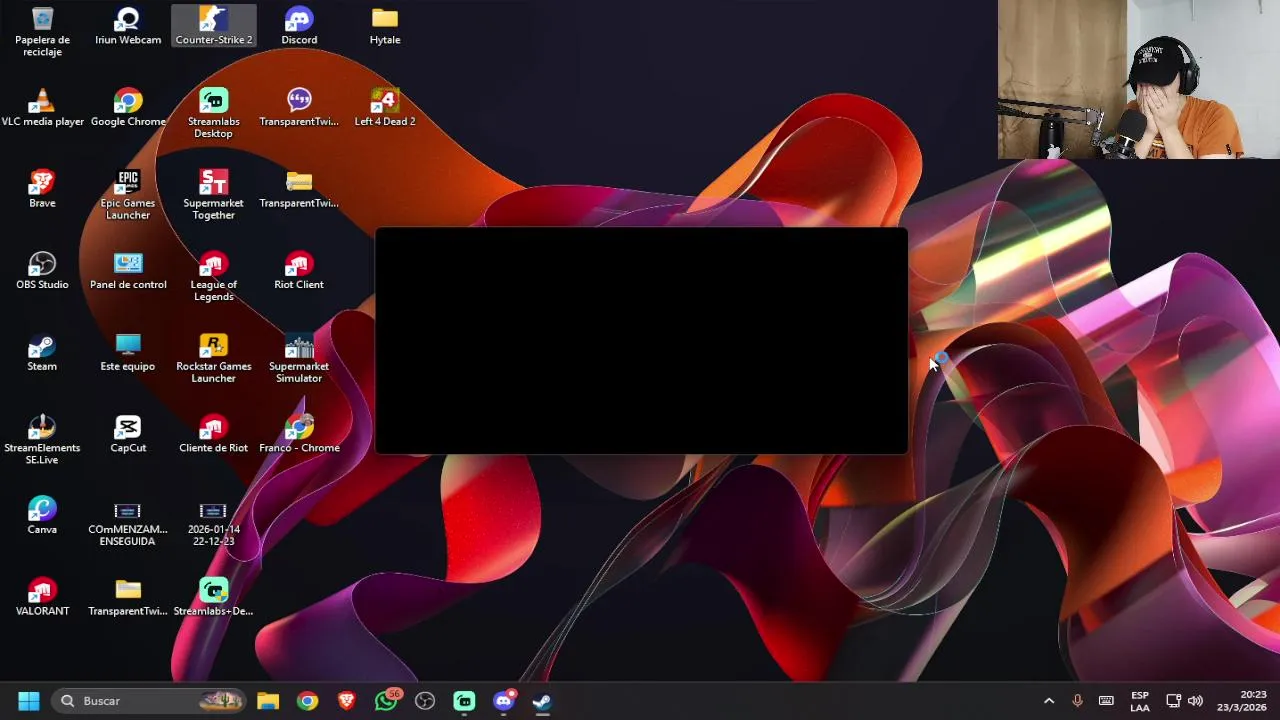Select the Iriun Webcam desktop shortcut
Image resolution: width=1280 pixels, height=720 pixels.
(128, 26)
